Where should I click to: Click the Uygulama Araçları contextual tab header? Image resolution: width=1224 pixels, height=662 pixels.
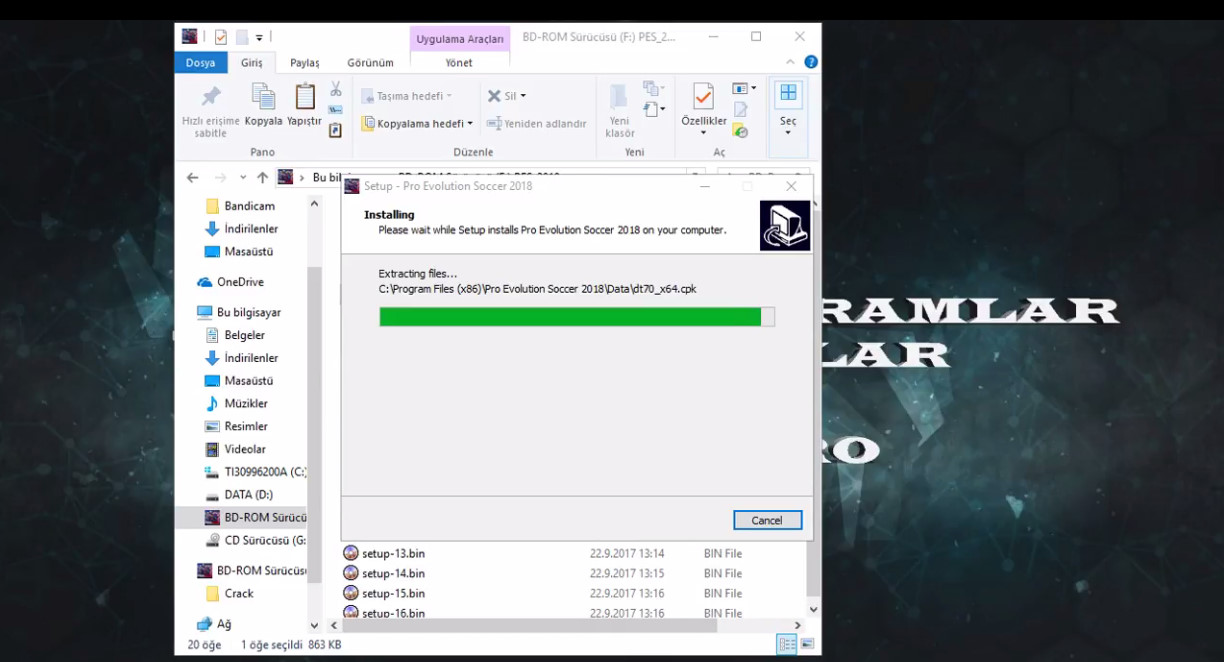point(460,39)
